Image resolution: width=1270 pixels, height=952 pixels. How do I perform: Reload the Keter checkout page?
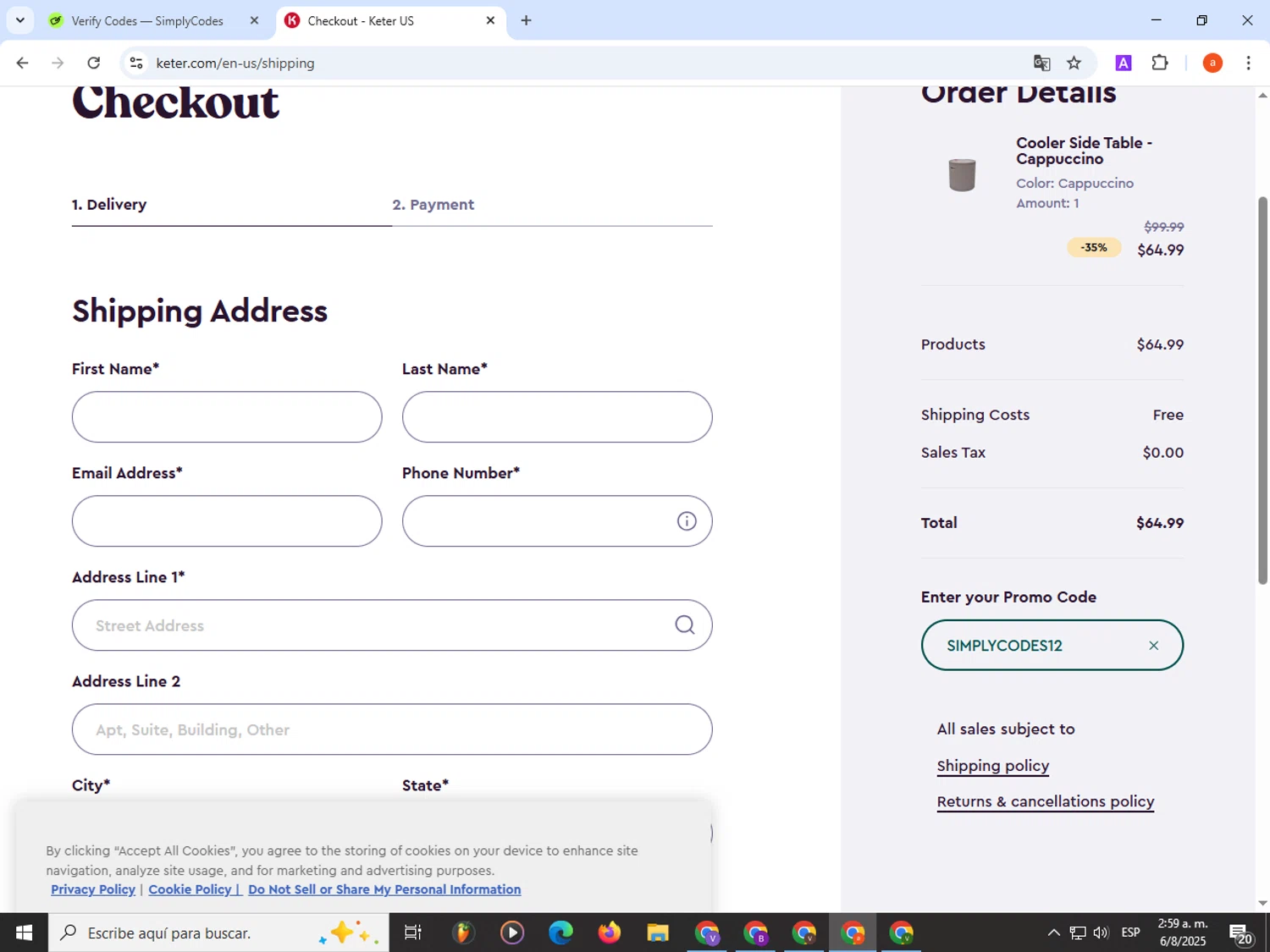point(94,63)
